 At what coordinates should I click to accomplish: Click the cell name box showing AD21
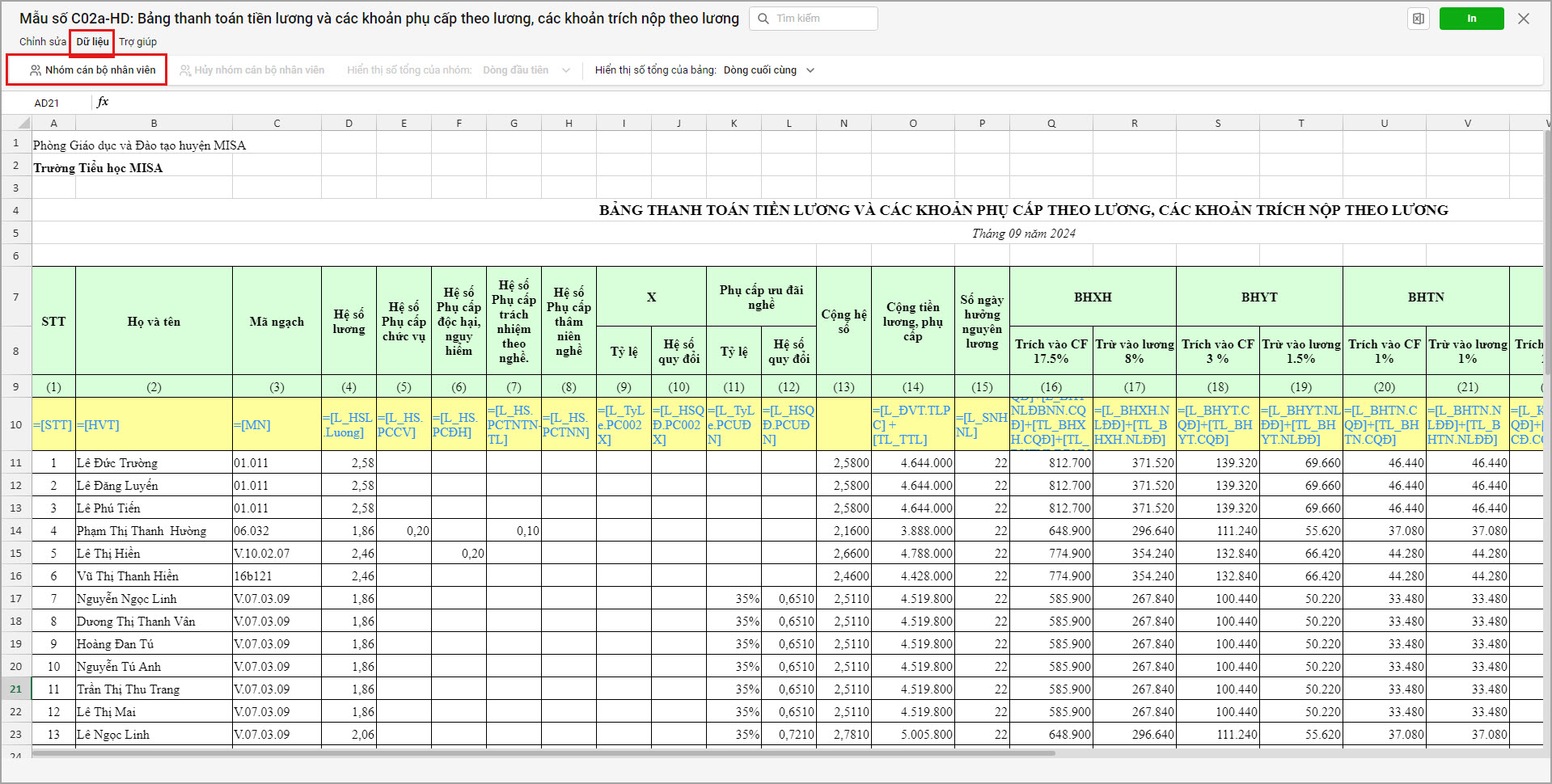coord(47,103)
